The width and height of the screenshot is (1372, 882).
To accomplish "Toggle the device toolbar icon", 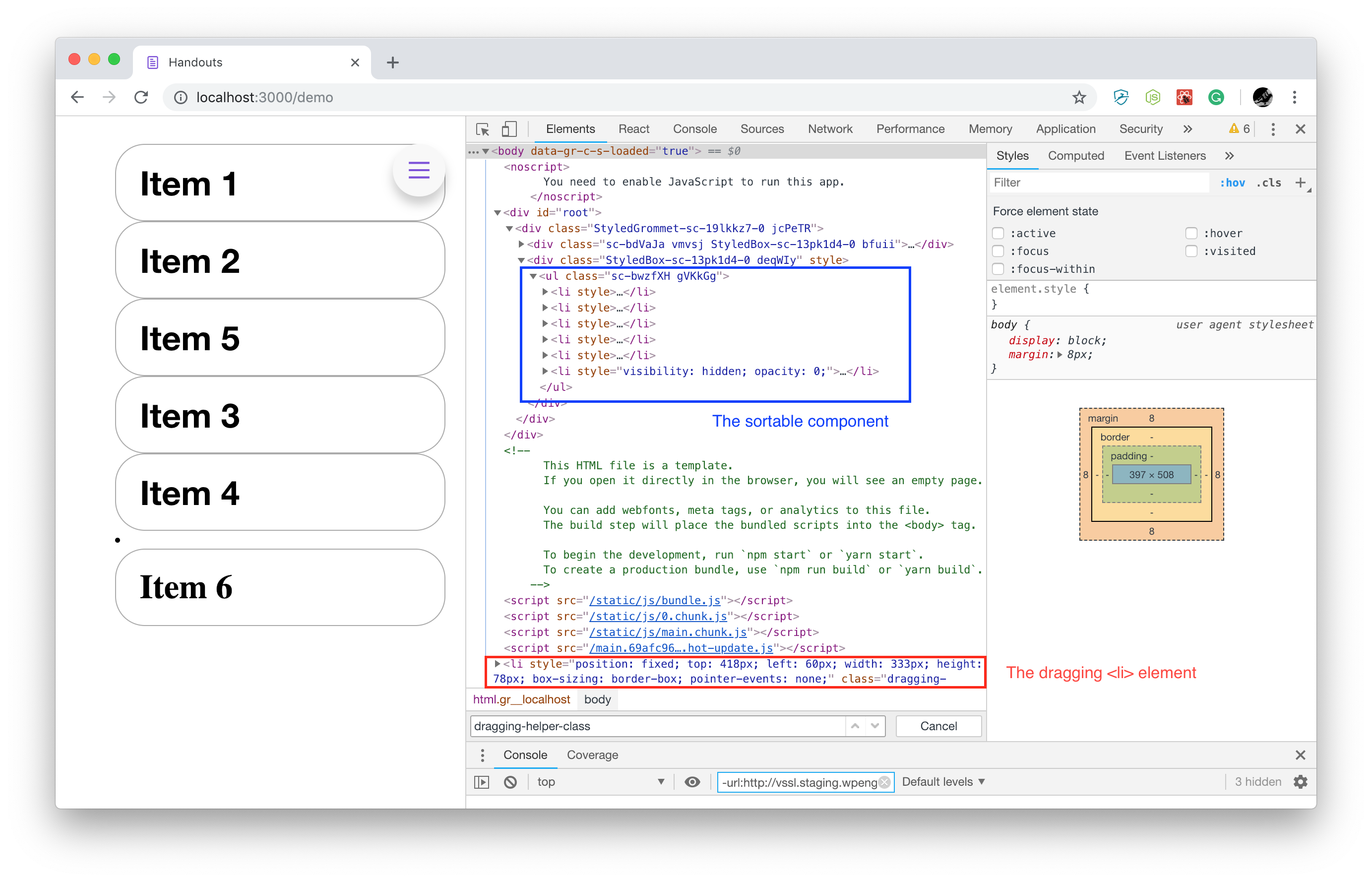I will click(x=508, y=129).
